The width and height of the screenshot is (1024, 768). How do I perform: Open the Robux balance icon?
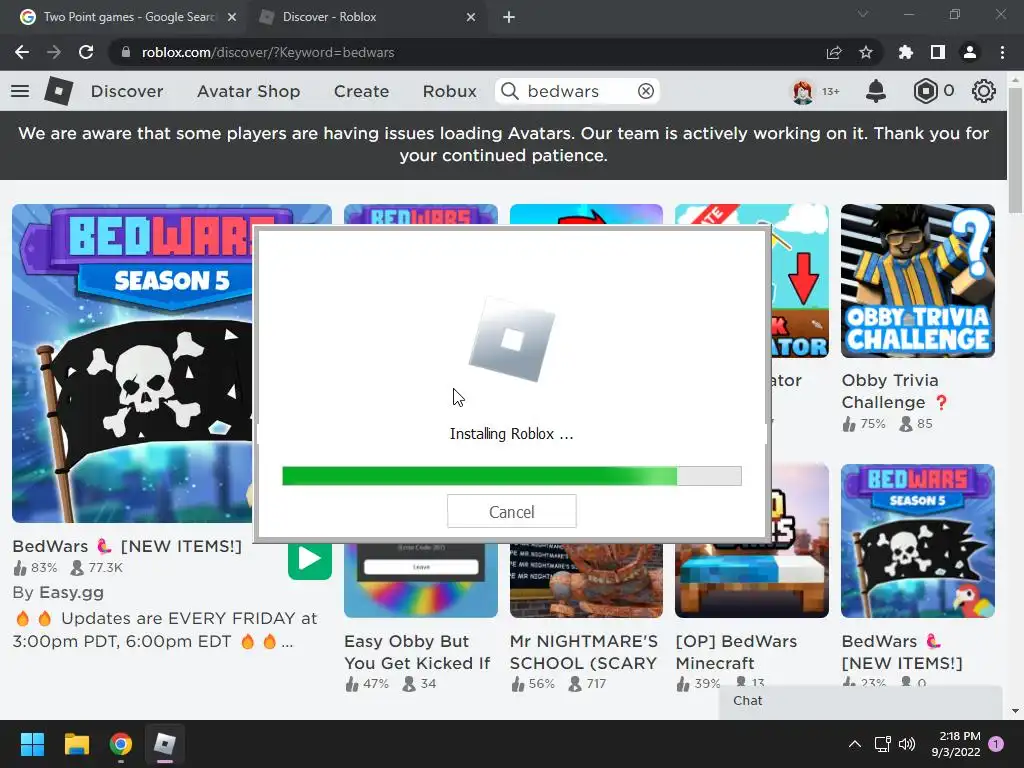(925, 91)
